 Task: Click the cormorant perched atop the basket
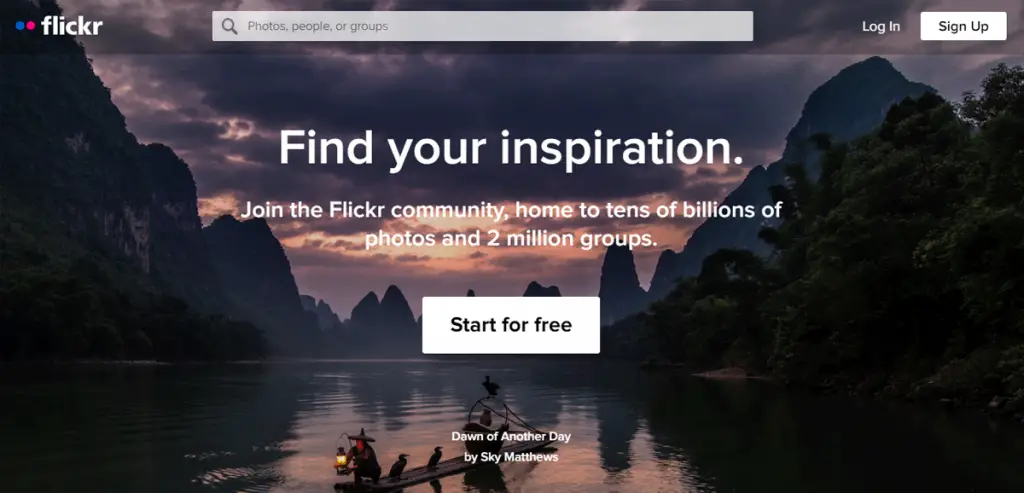point(490,385)
